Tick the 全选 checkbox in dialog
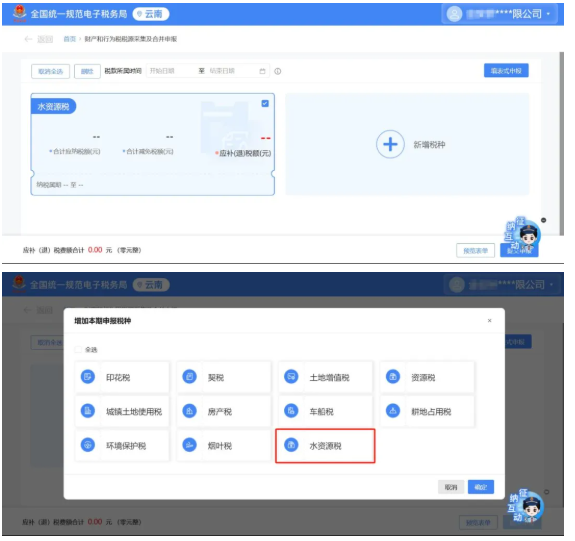Image resolution: width=575 pixels, height=541 pixels. 78,349
